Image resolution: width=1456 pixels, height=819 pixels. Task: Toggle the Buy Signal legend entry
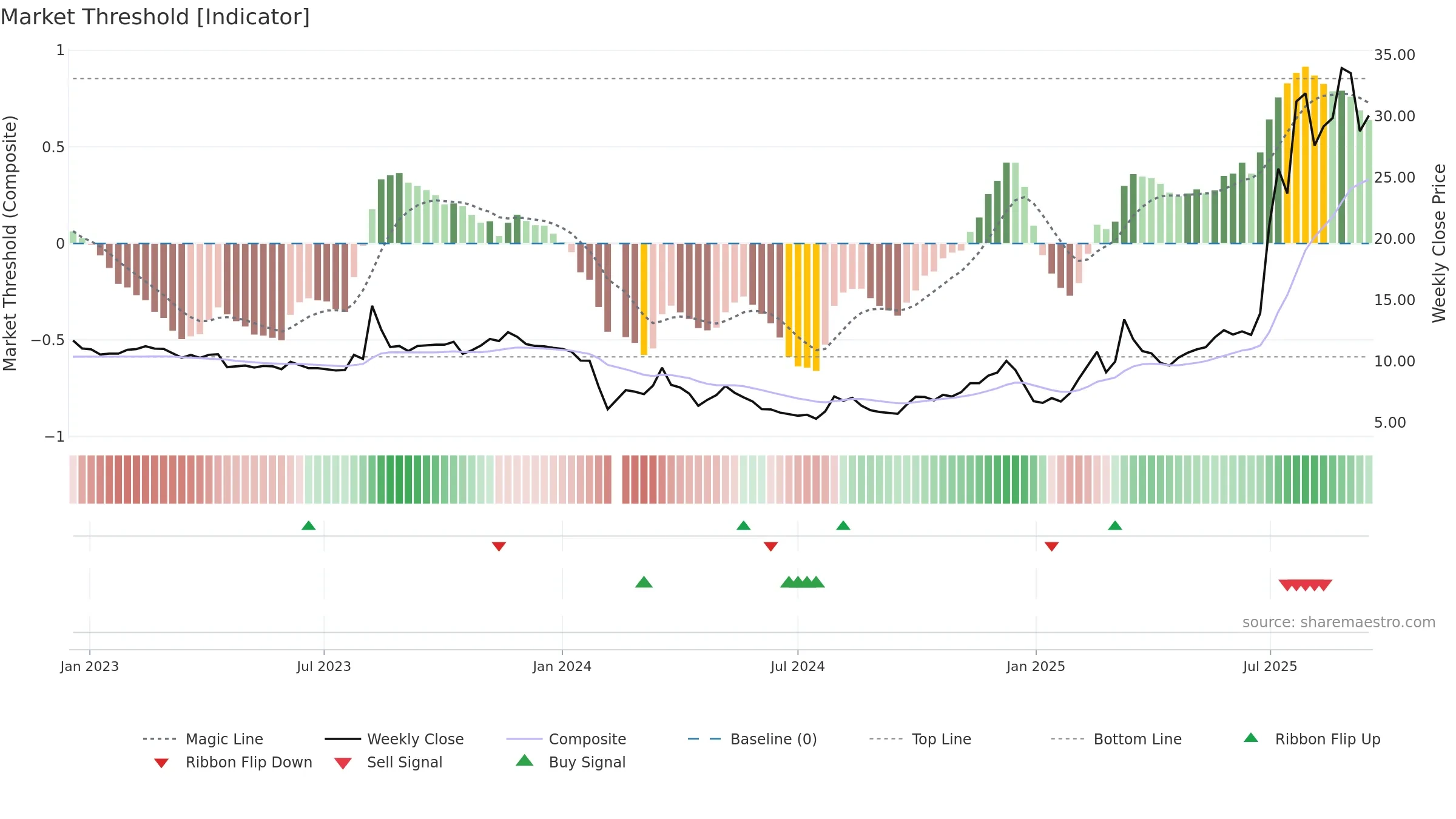(x=570, y=762)
